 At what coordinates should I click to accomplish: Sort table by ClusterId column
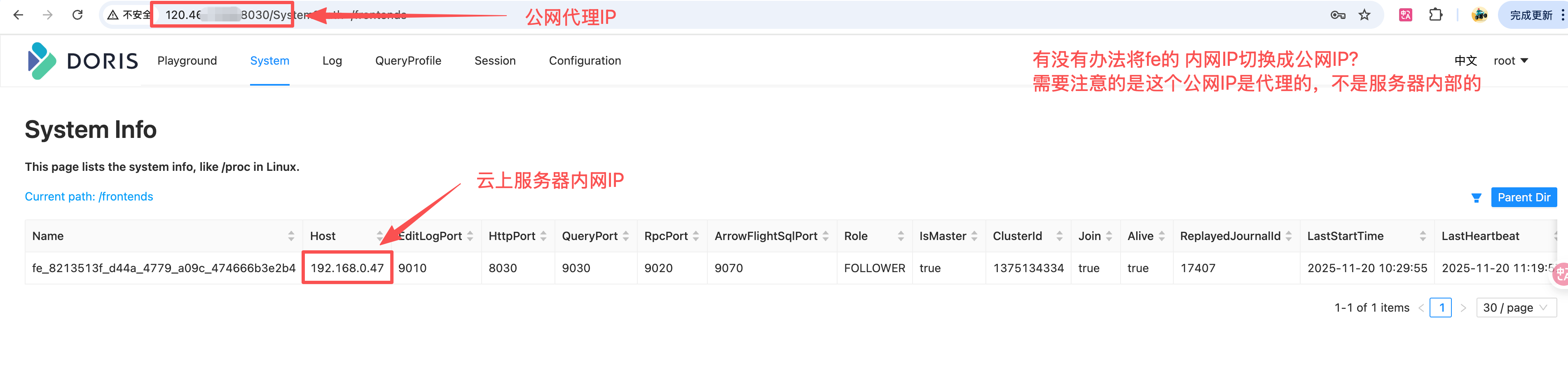click(1059, 236)
